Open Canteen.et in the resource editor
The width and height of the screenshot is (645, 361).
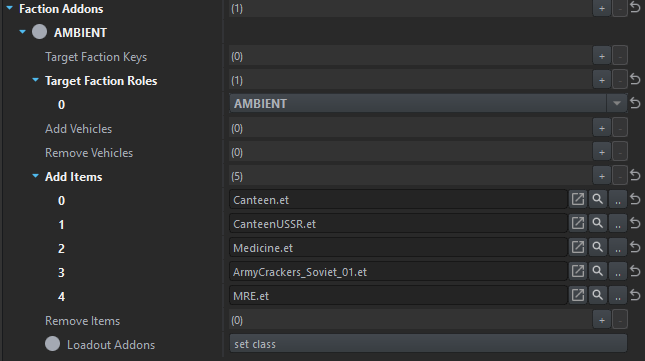578,199
